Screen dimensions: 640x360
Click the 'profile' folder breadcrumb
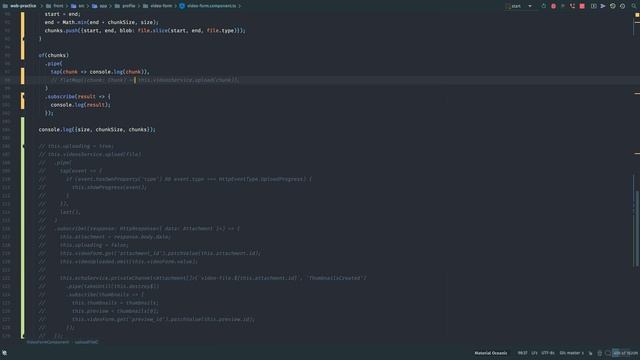pyautogui.click(x=129, y=6)
